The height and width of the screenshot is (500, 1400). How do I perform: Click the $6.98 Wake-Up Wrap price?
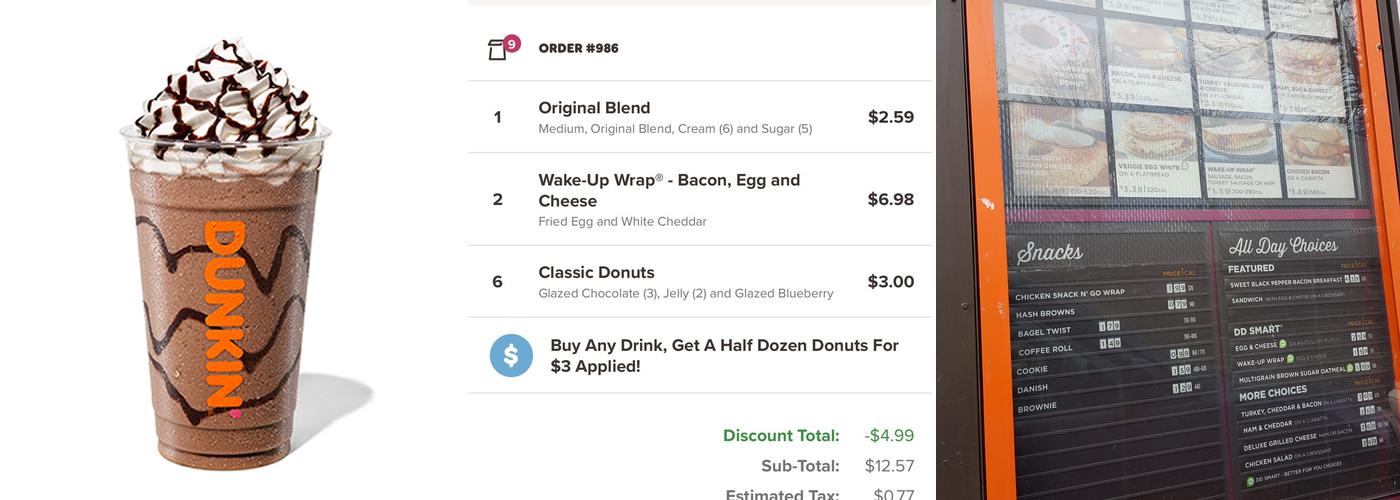tap(890, 199)
